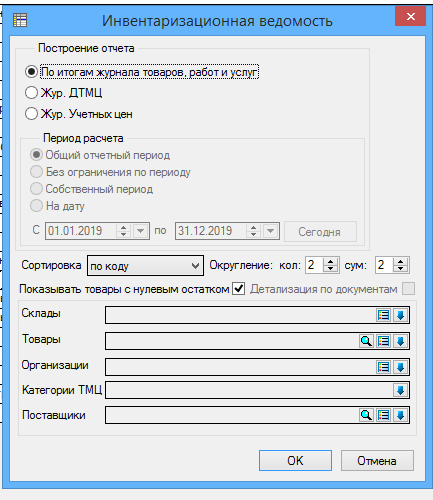
Task: Select По итогам журнала товаров radio option
Action: tap(31, 72)
